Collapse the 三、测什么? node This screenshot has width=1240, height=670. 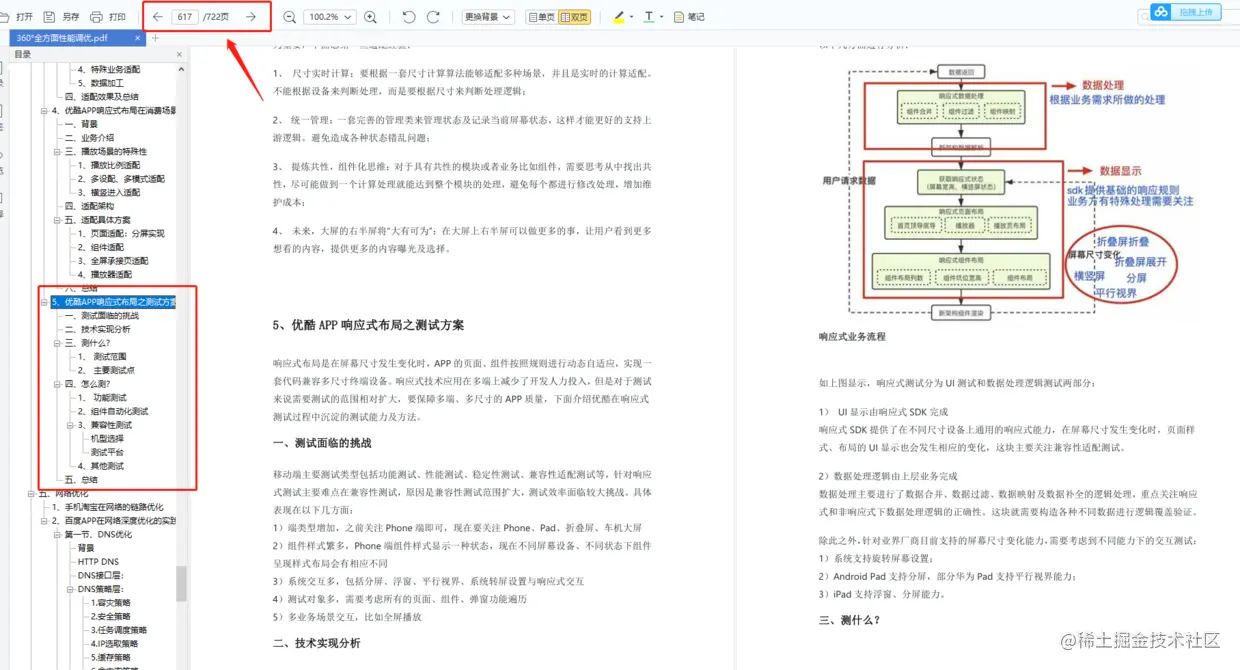pyautogui.click(x=57, y=343)
